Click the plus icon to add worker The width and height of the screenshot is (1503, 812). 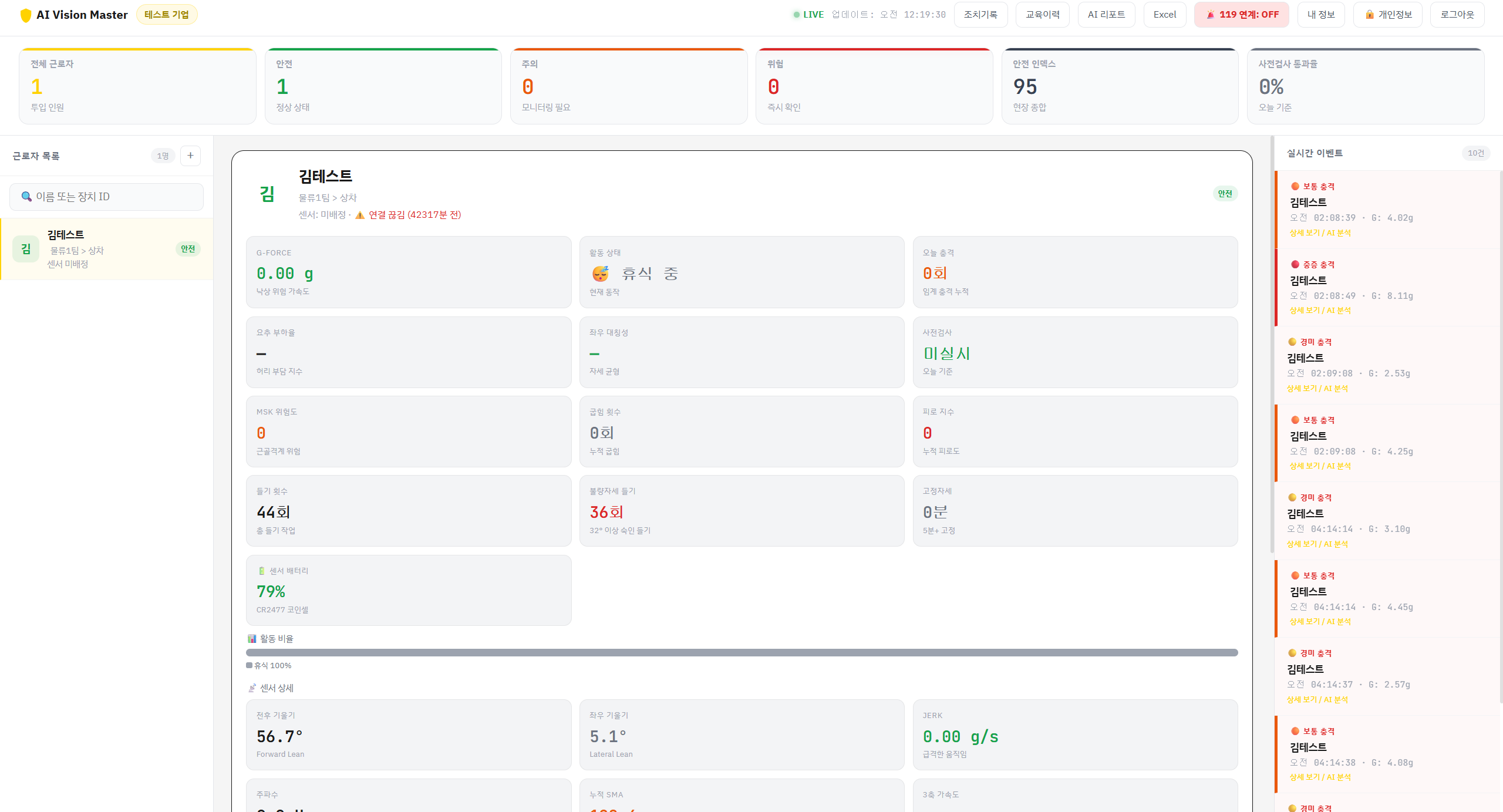click(x=190, y=156)
